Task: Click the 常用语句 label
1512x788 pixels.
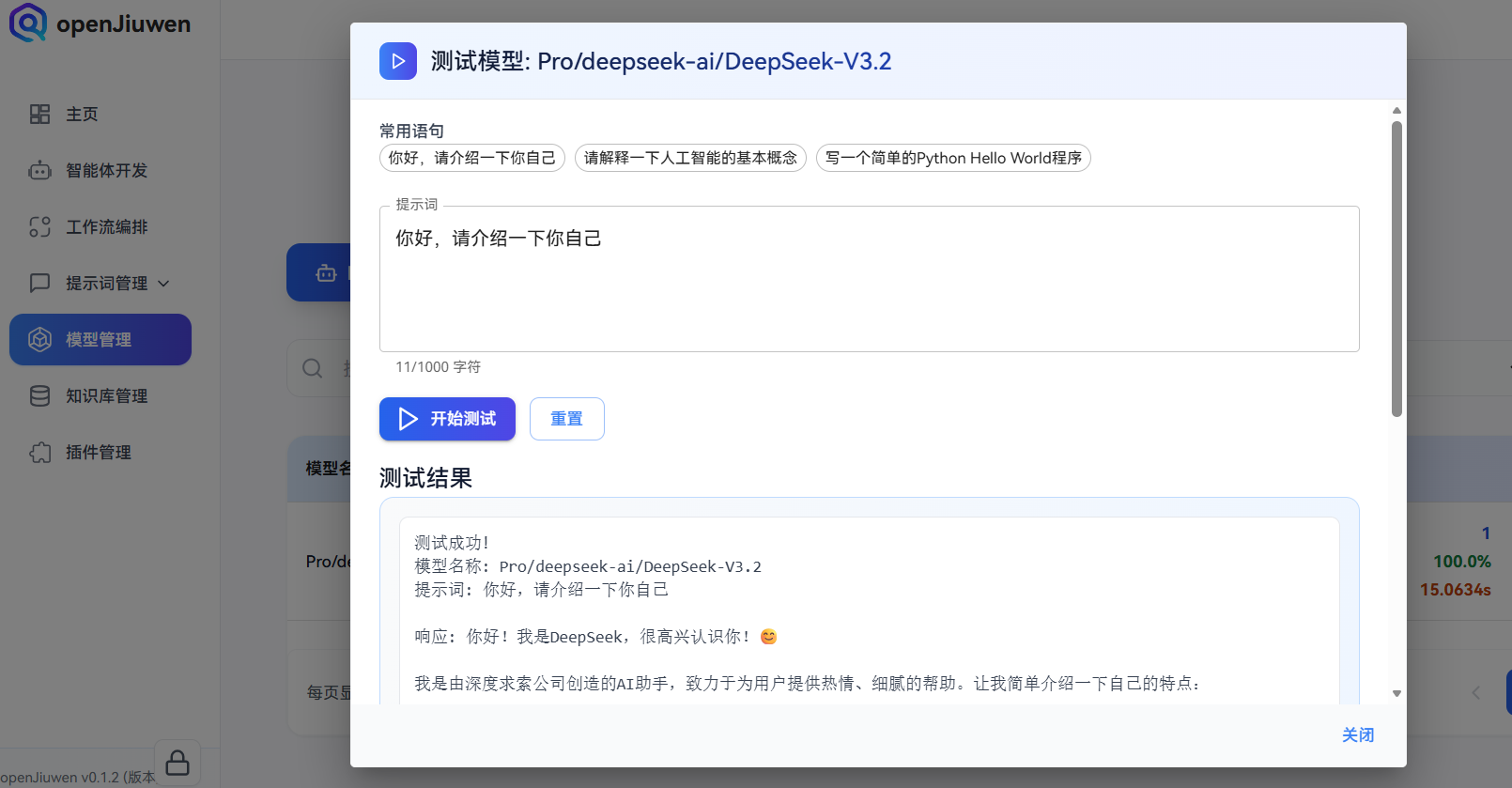Action: tap(411, 131)
